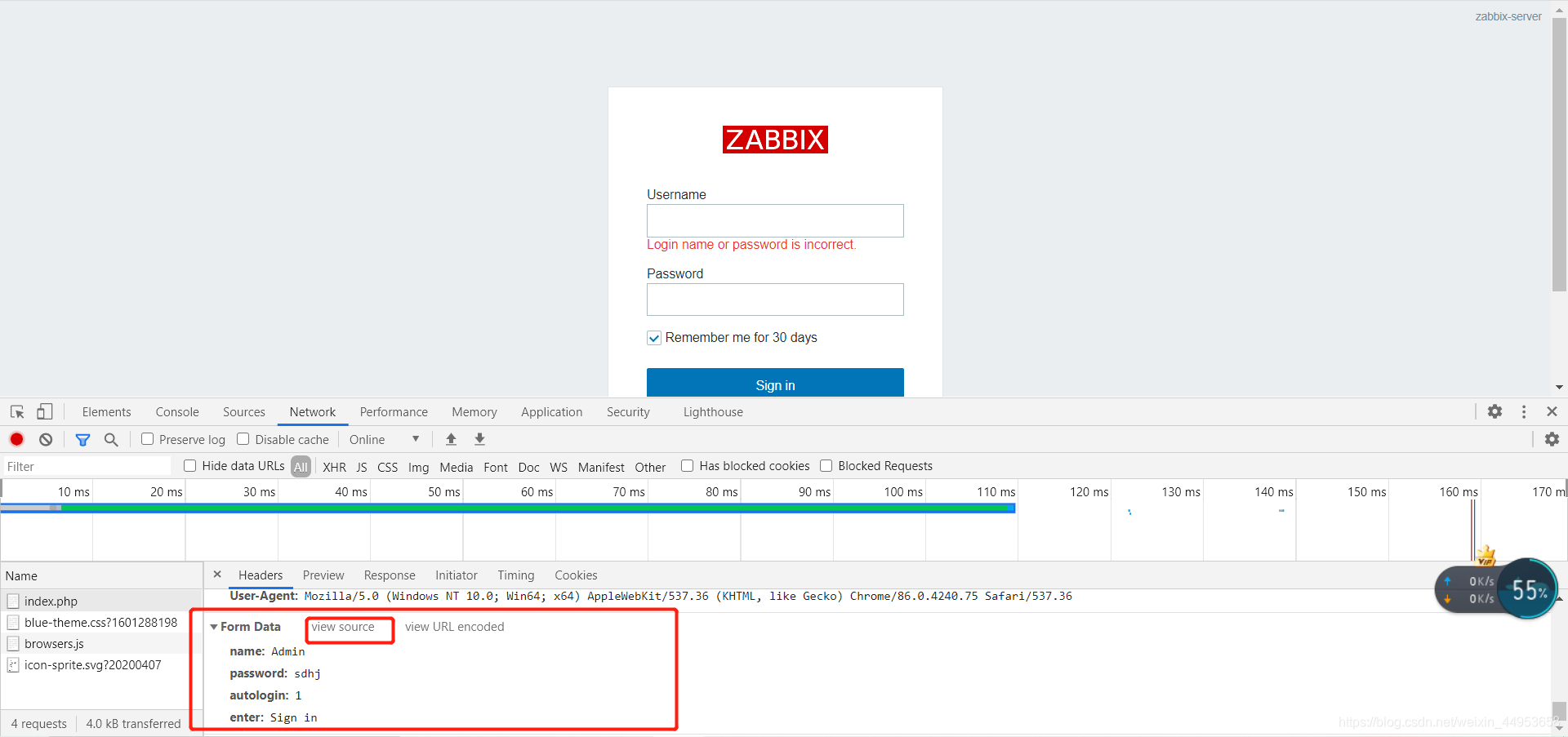Clear the network log
Image resolution: width=1568 pixels, height=737 pixels.
pos(46,439)
